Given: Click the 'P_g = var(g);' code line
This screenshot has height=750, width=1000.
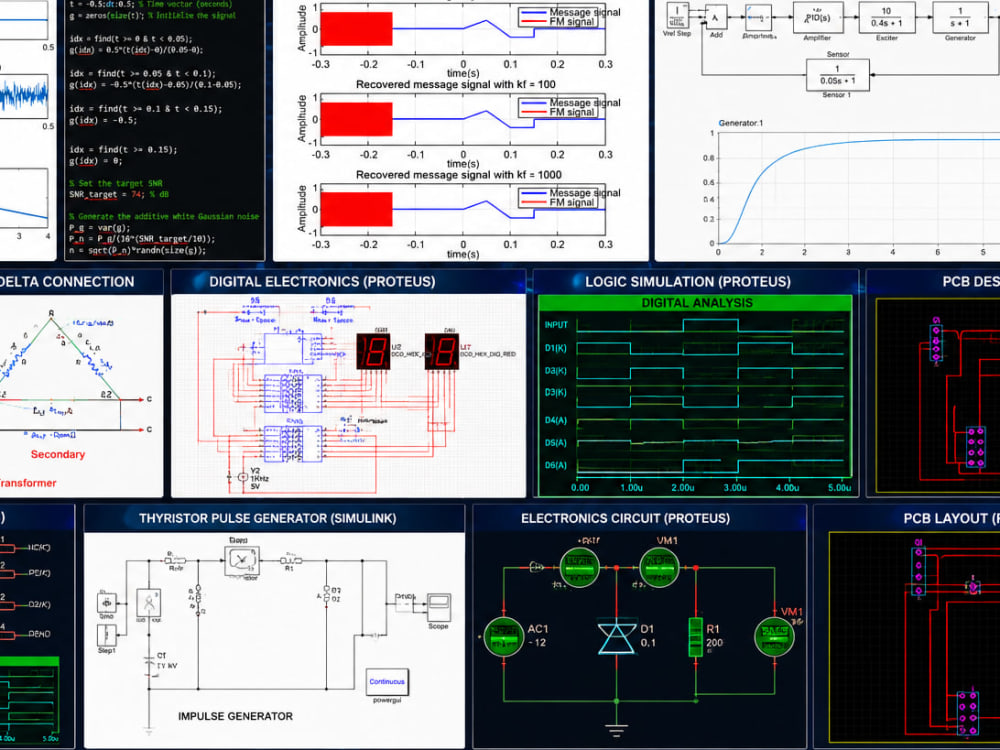Looking at the screenshot, I should click(x=99, y=228).
